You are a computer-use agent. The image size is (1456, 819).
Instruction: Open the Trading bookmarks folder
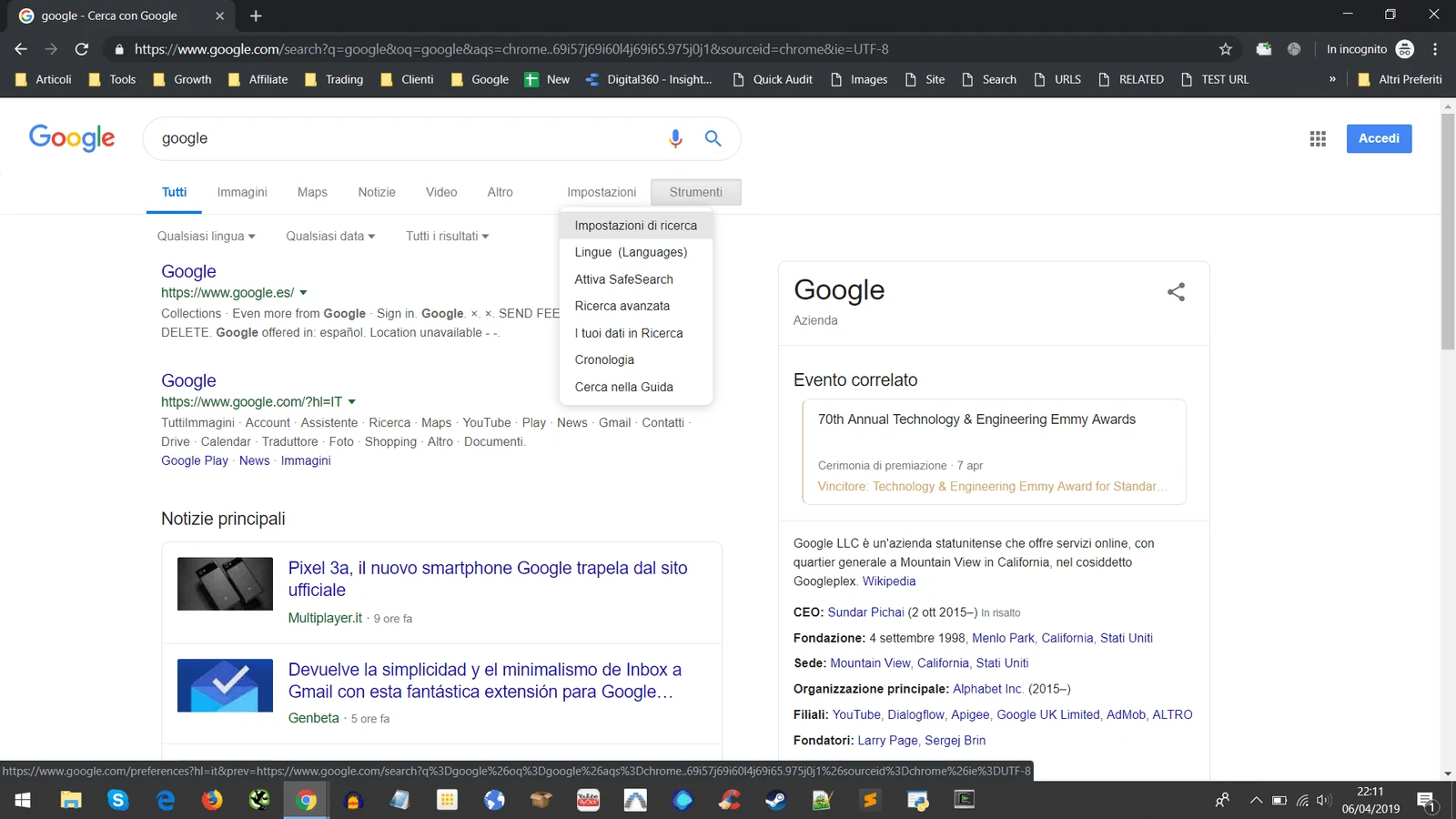pos(334,79)
